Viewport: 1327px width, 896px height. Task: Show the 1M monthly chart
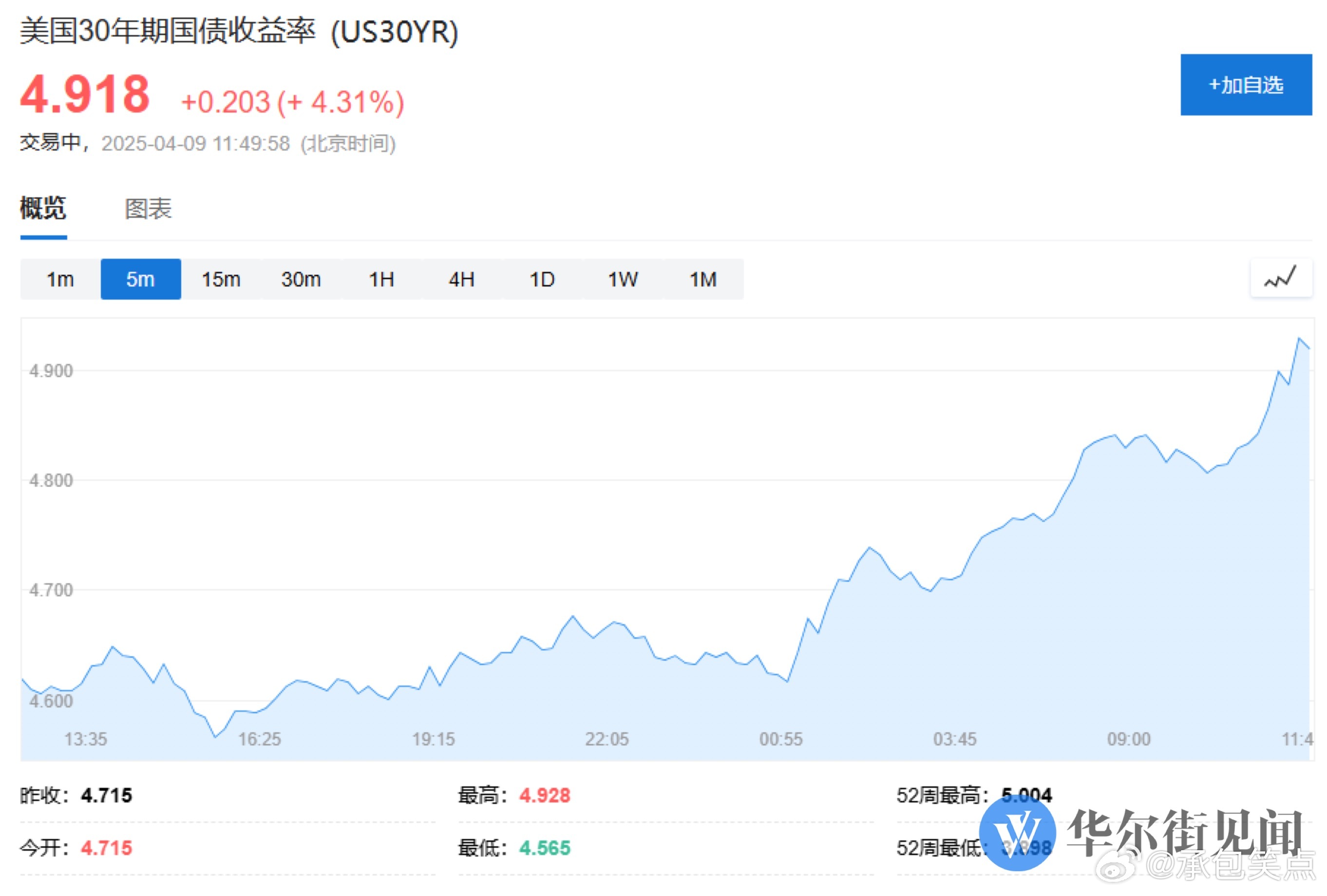click(x=703, y=279)
